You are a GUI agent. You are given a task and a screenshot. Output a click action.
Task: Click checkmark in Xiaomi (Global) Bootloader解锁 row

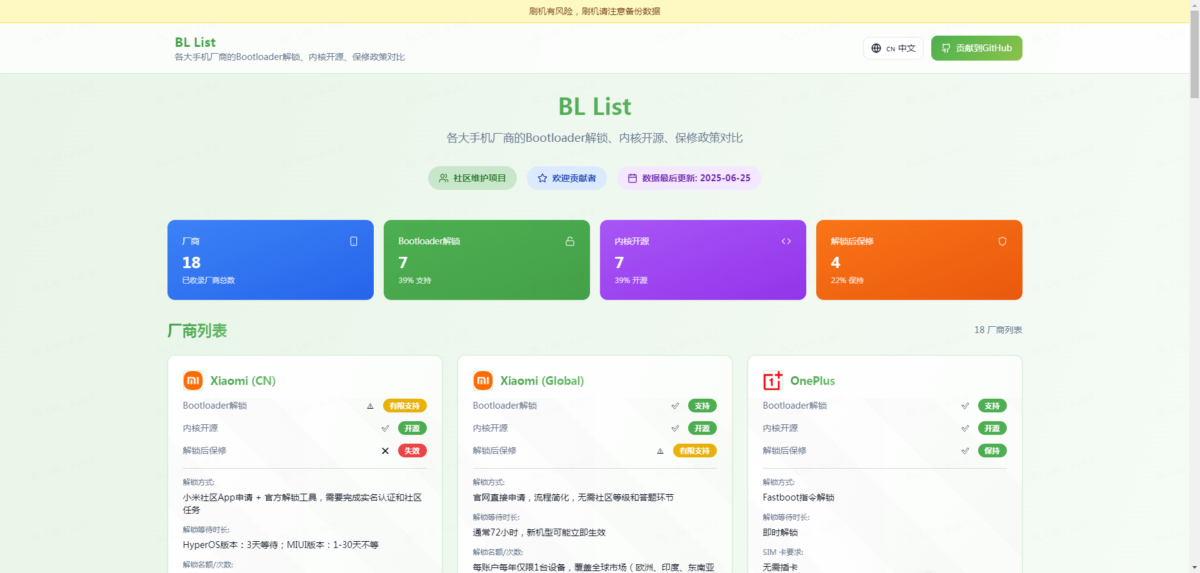(x=675, y=406)
